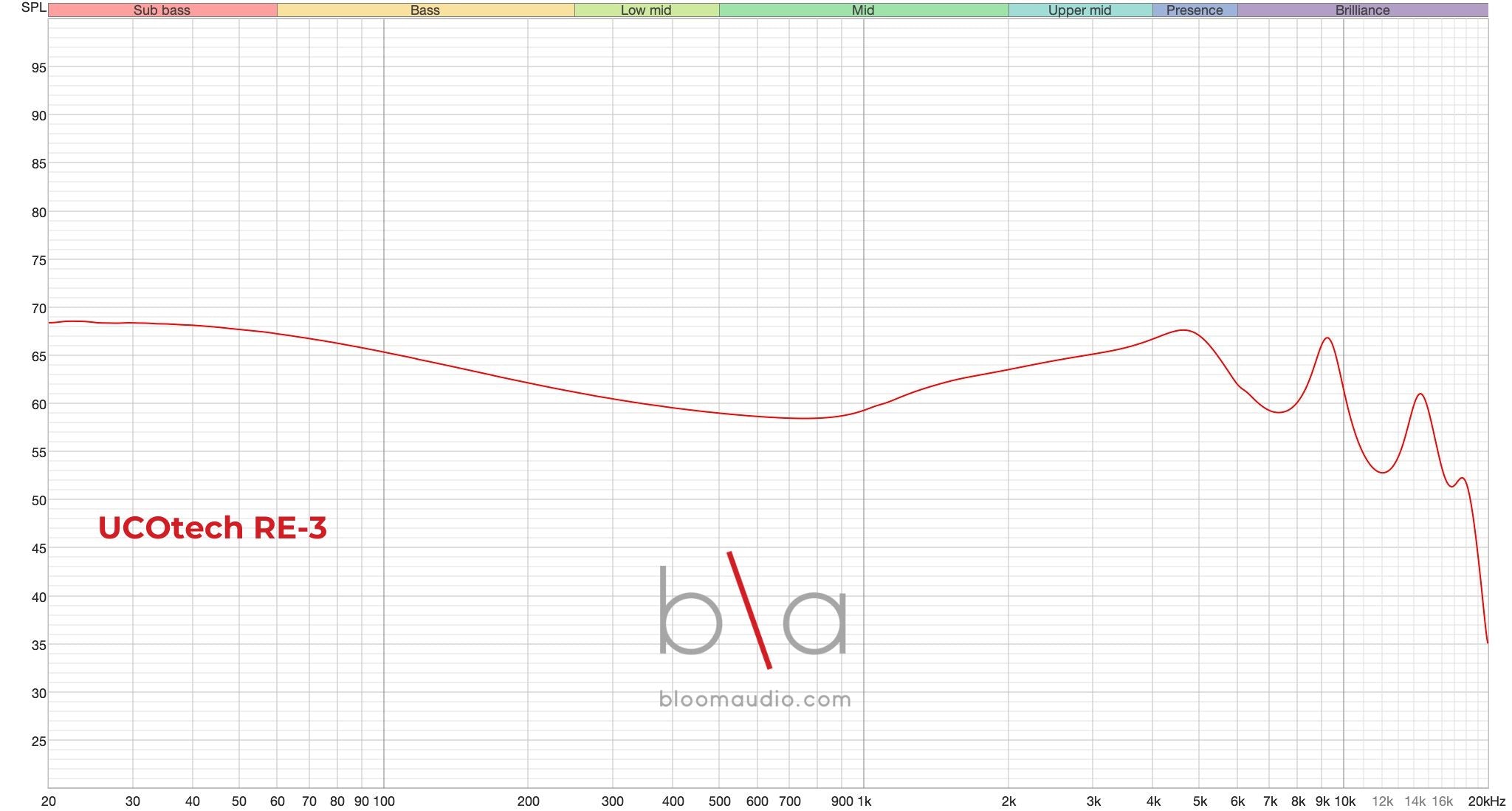Screen dimensions: 1512x811
Task: Click the Sub bass frequency band label
Action: click(x=162, y=10)
